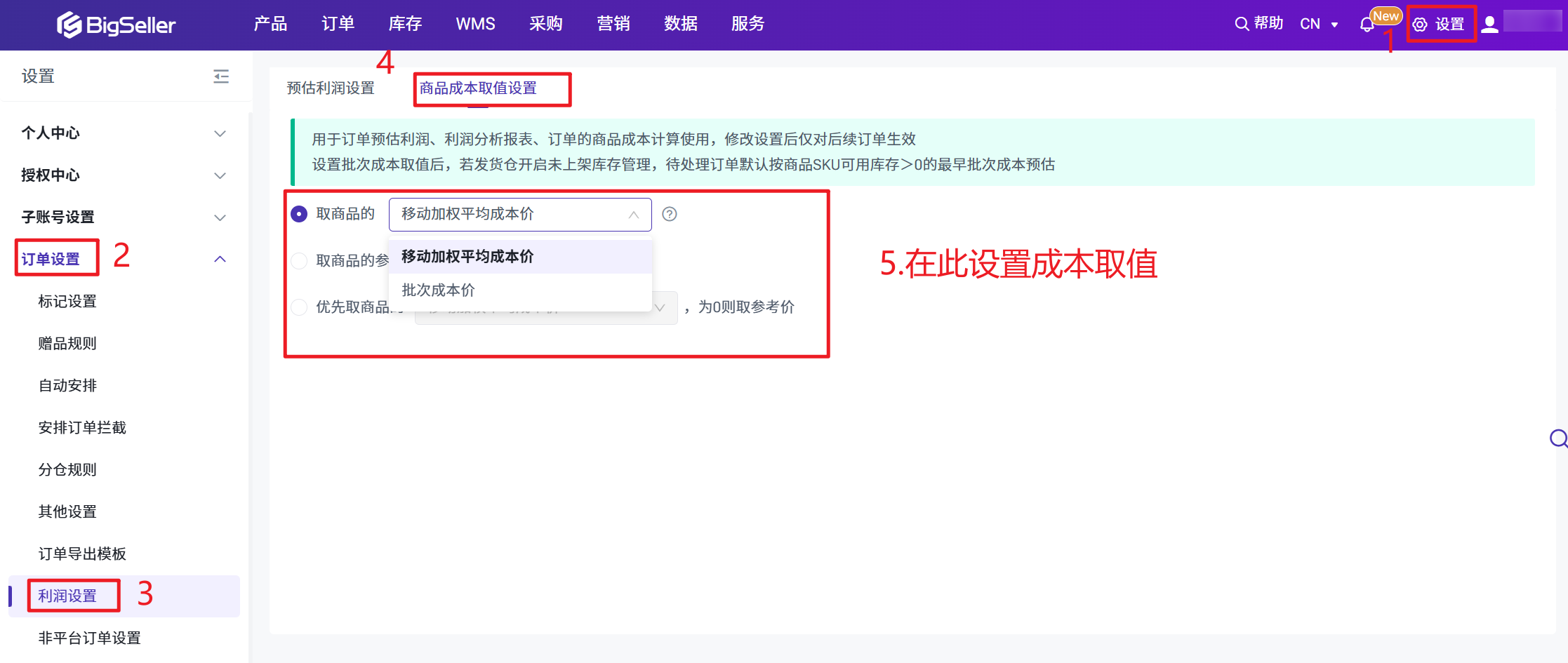Open the notification bell
1568x663 pixels.
point(1366,25)
